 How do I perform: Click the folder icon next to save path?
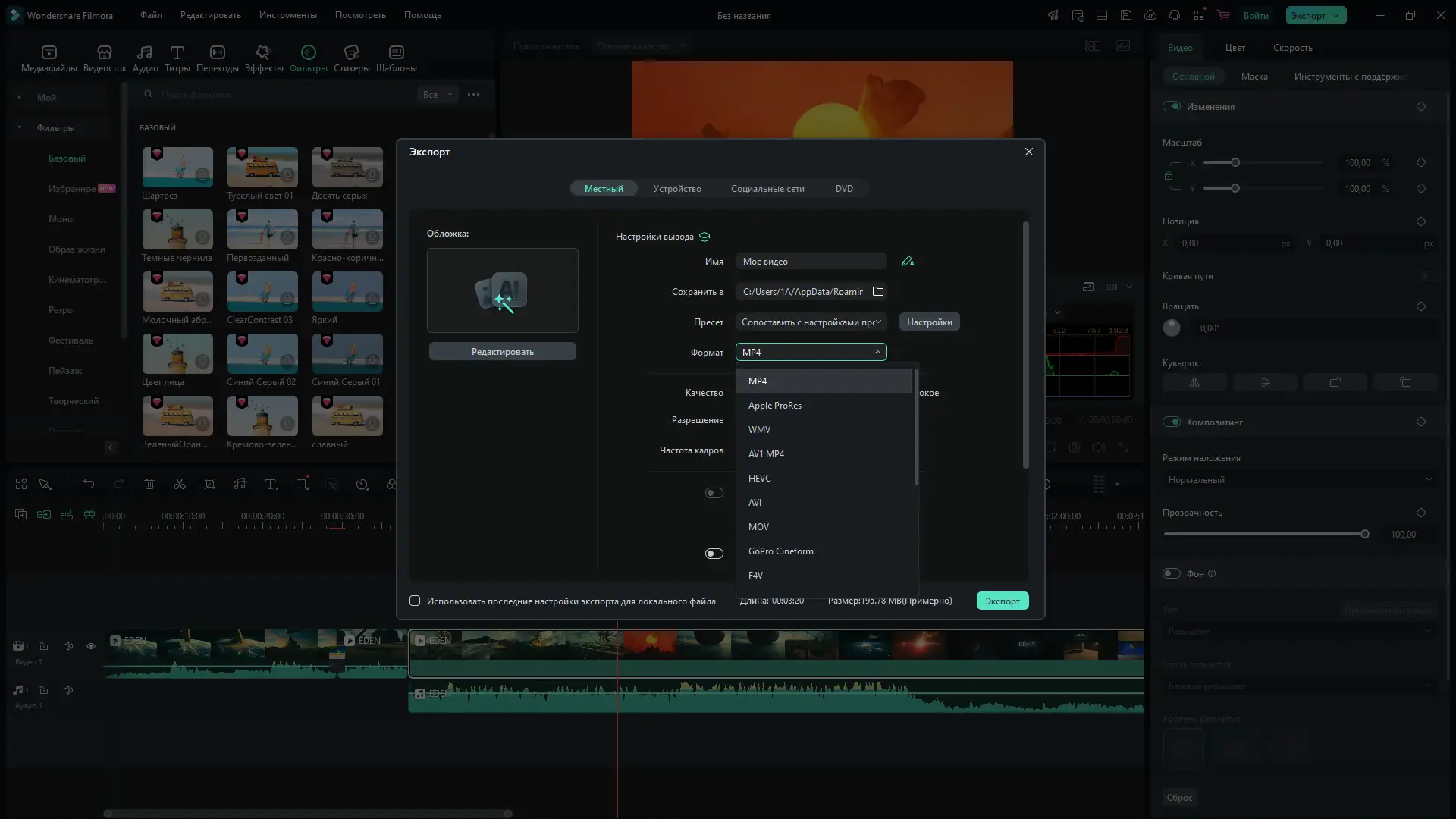878,292
